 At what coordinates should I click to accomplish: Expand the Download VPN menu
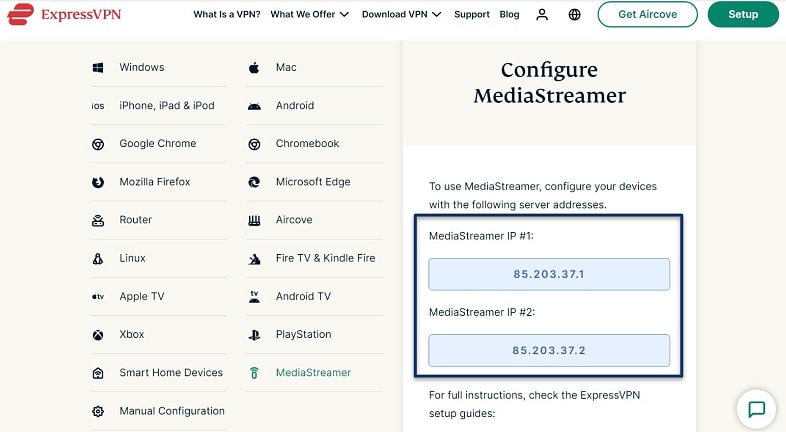(401, 15)
